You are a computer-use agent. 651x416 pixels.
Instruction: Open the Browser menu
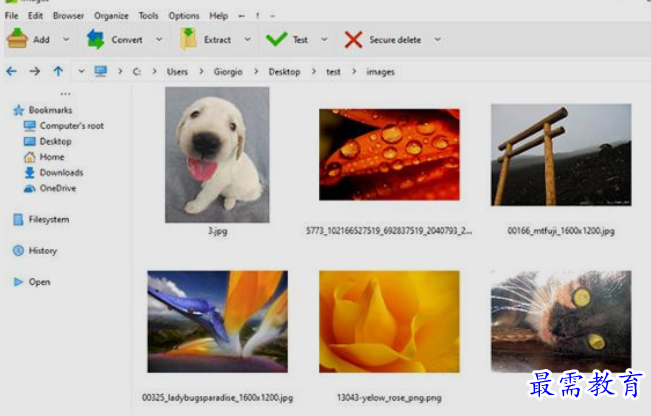point(69,16)
